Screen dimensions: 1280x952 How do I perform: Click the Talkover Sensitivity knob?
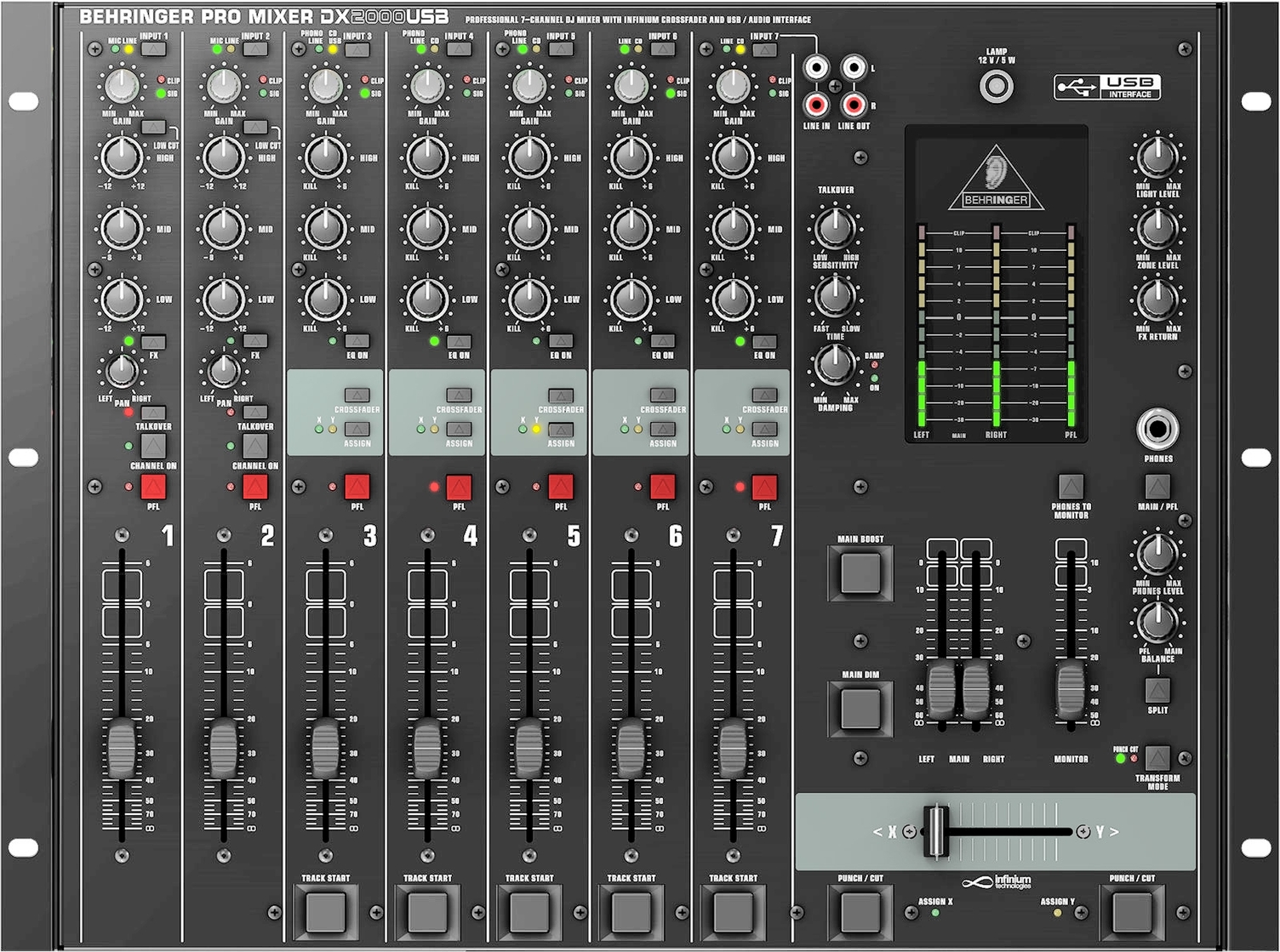835,227
